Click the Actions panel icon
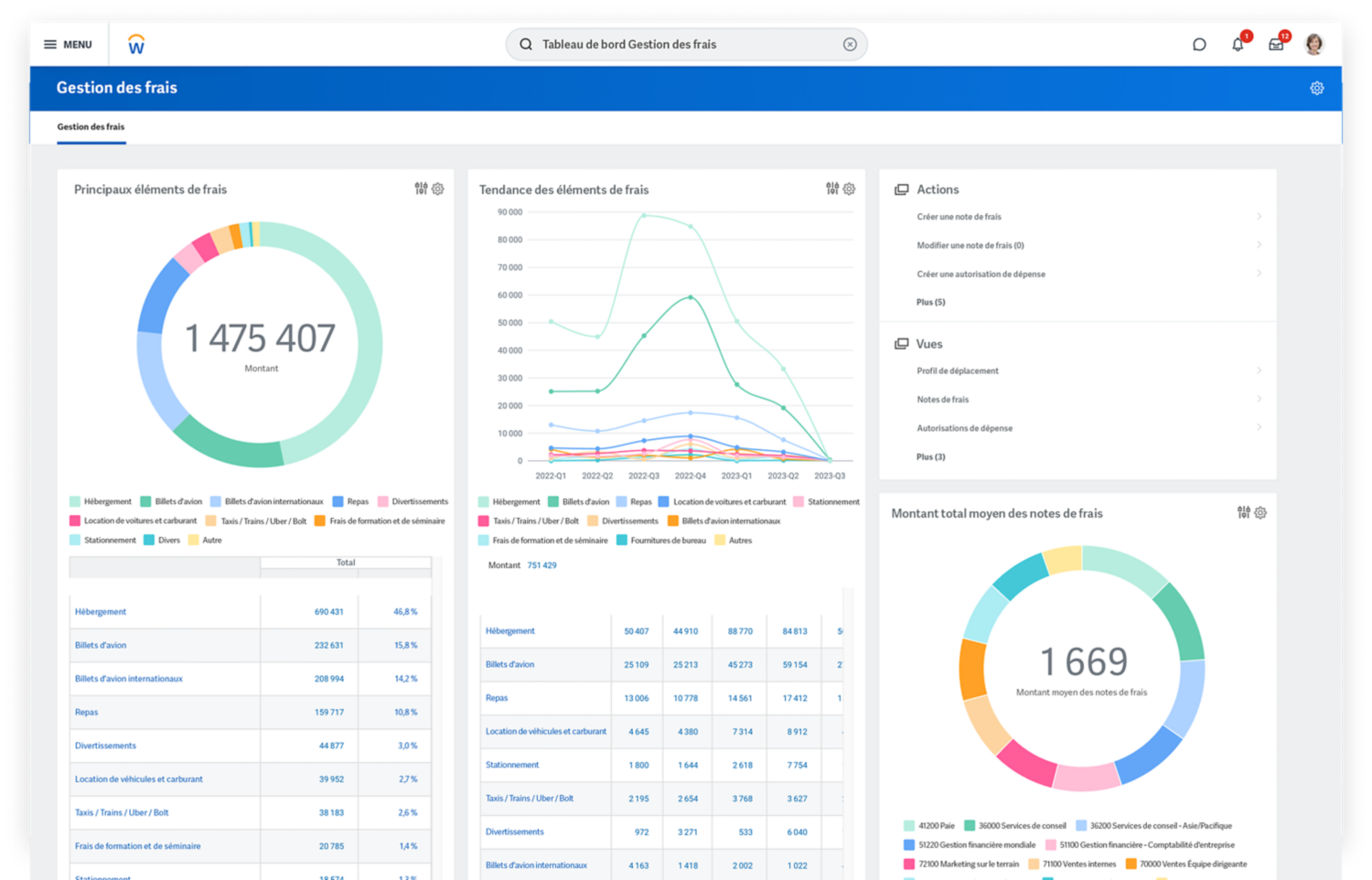This screenshot has width=1372, height=880. pyautogui.click(x=902, y=189)
